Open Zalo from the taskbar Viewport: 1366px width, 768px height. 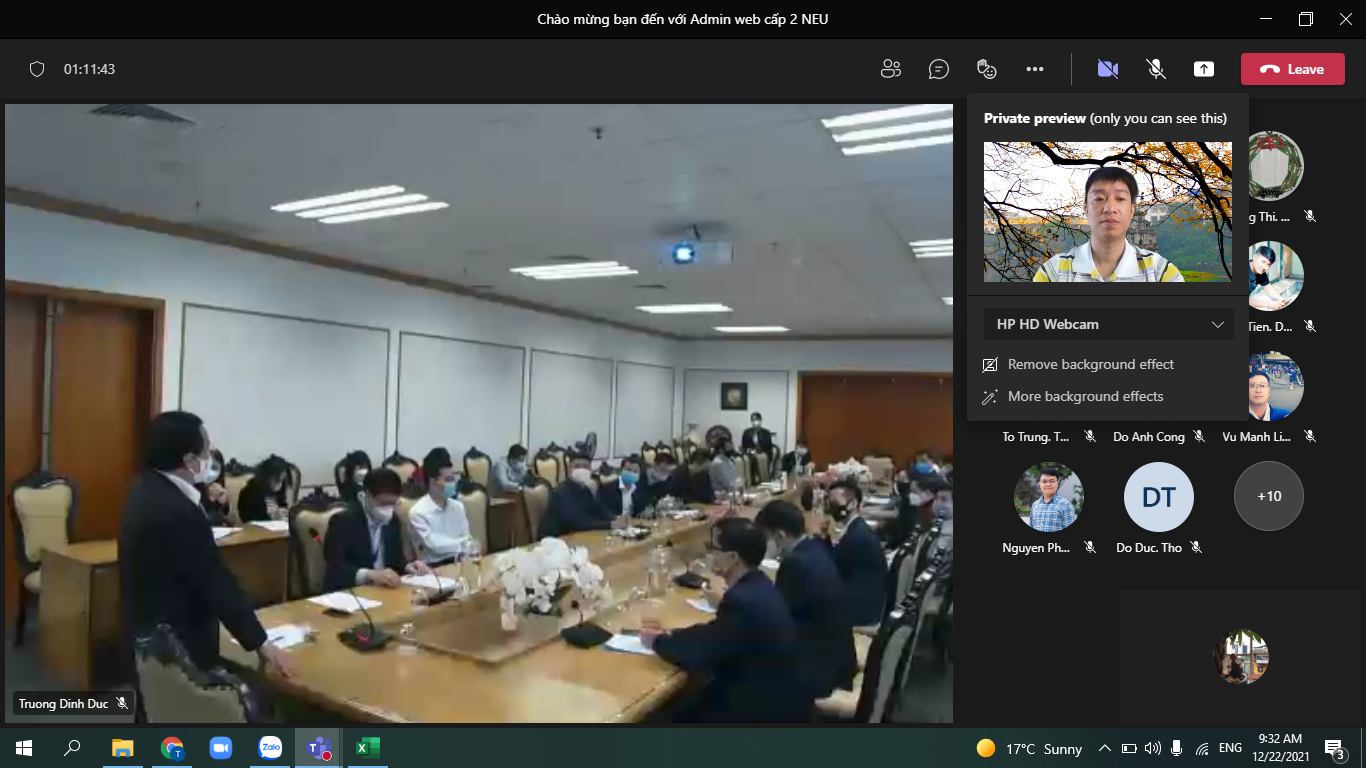click(270, 747)
